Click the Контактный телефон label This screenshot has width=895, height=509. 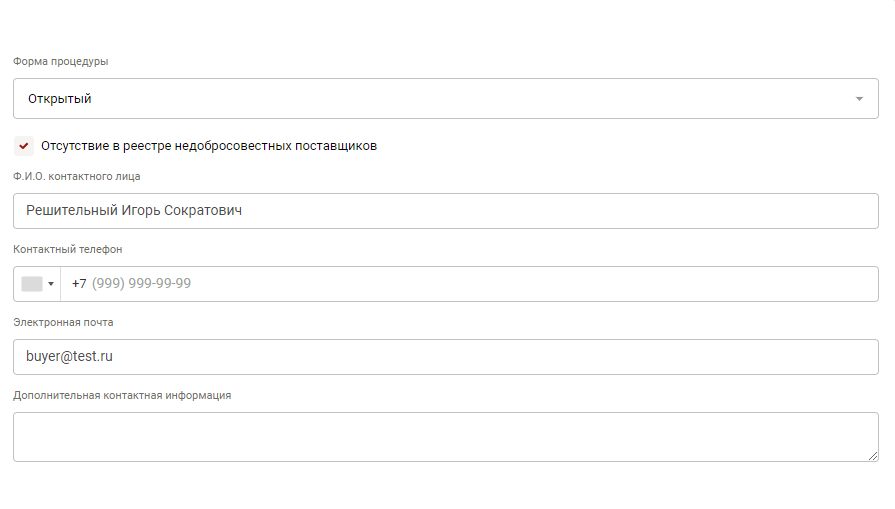(x=68, y=249)
